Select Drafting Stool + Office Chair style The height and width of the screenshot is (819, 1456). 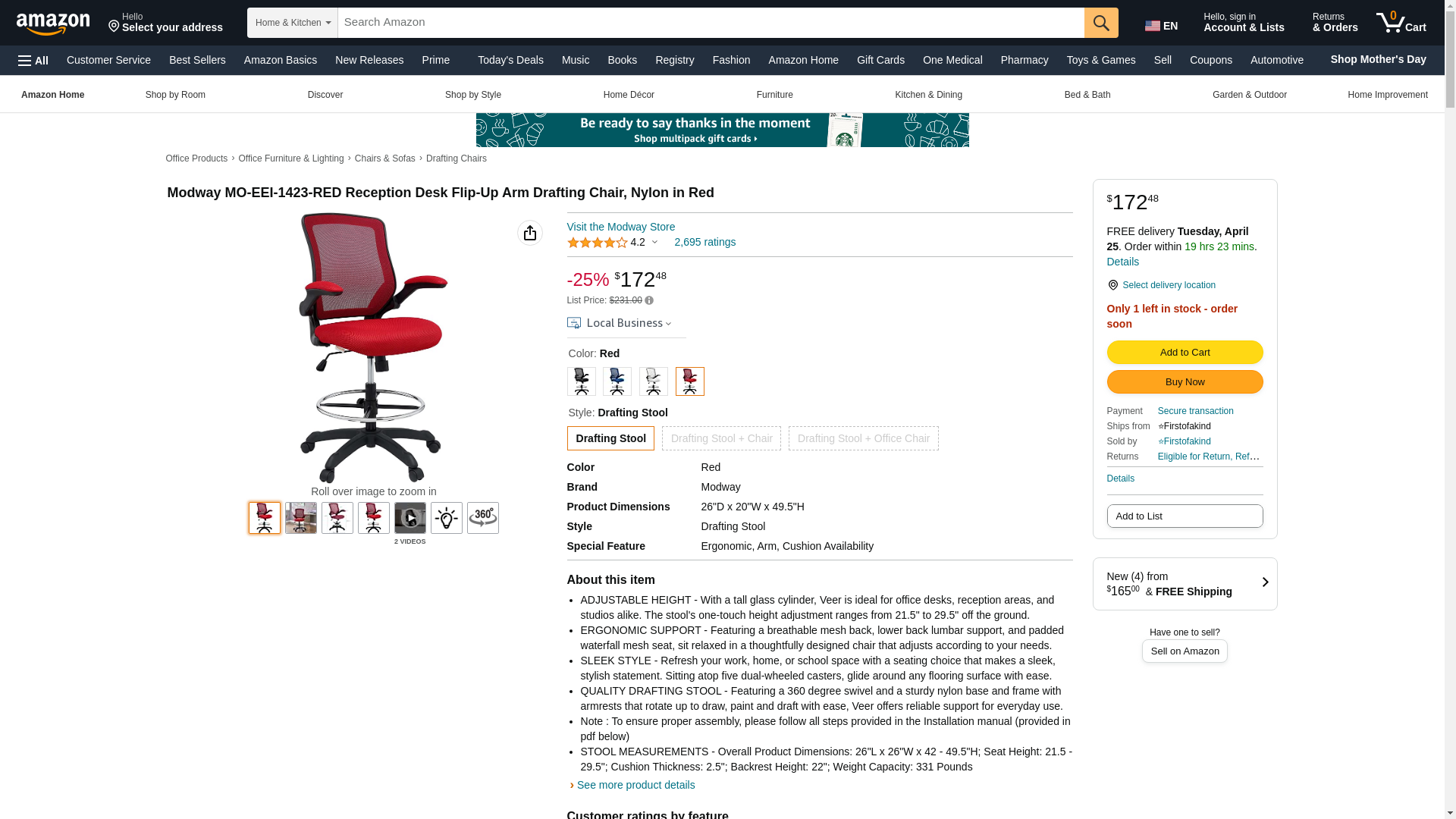[863, 438]
